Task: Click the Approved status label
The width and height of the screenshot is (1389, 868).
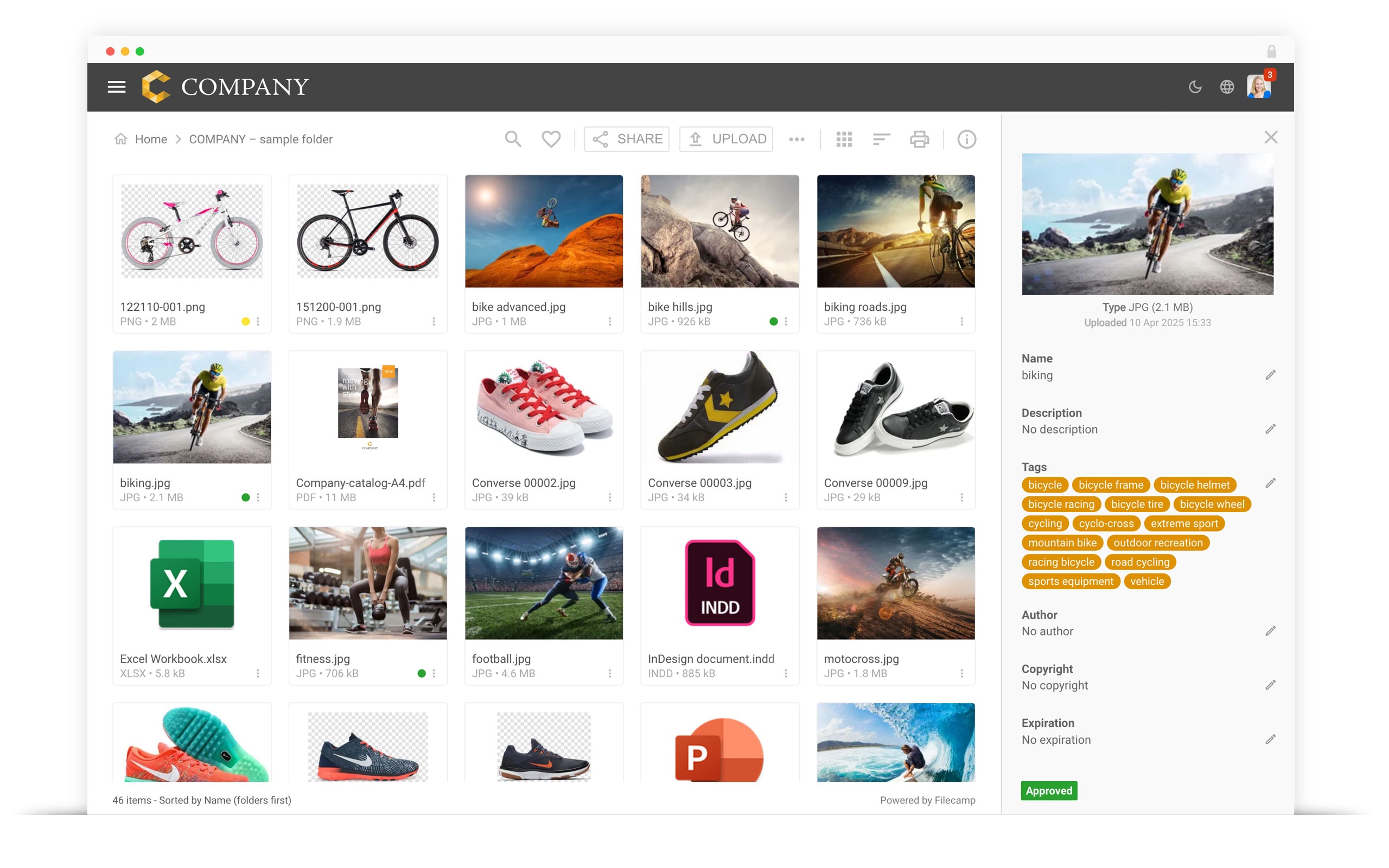Action: click(x=1049, y=790)
